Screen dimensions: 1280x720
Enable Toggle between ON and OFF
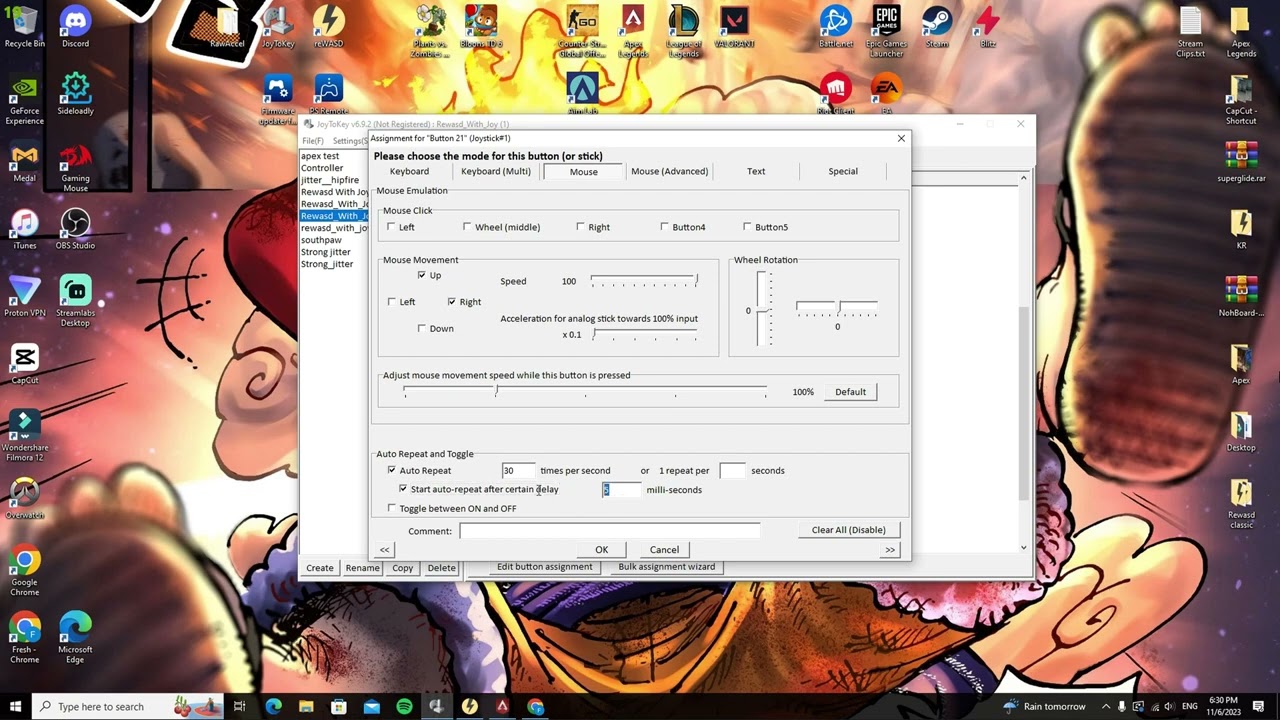tap(392, 508)
